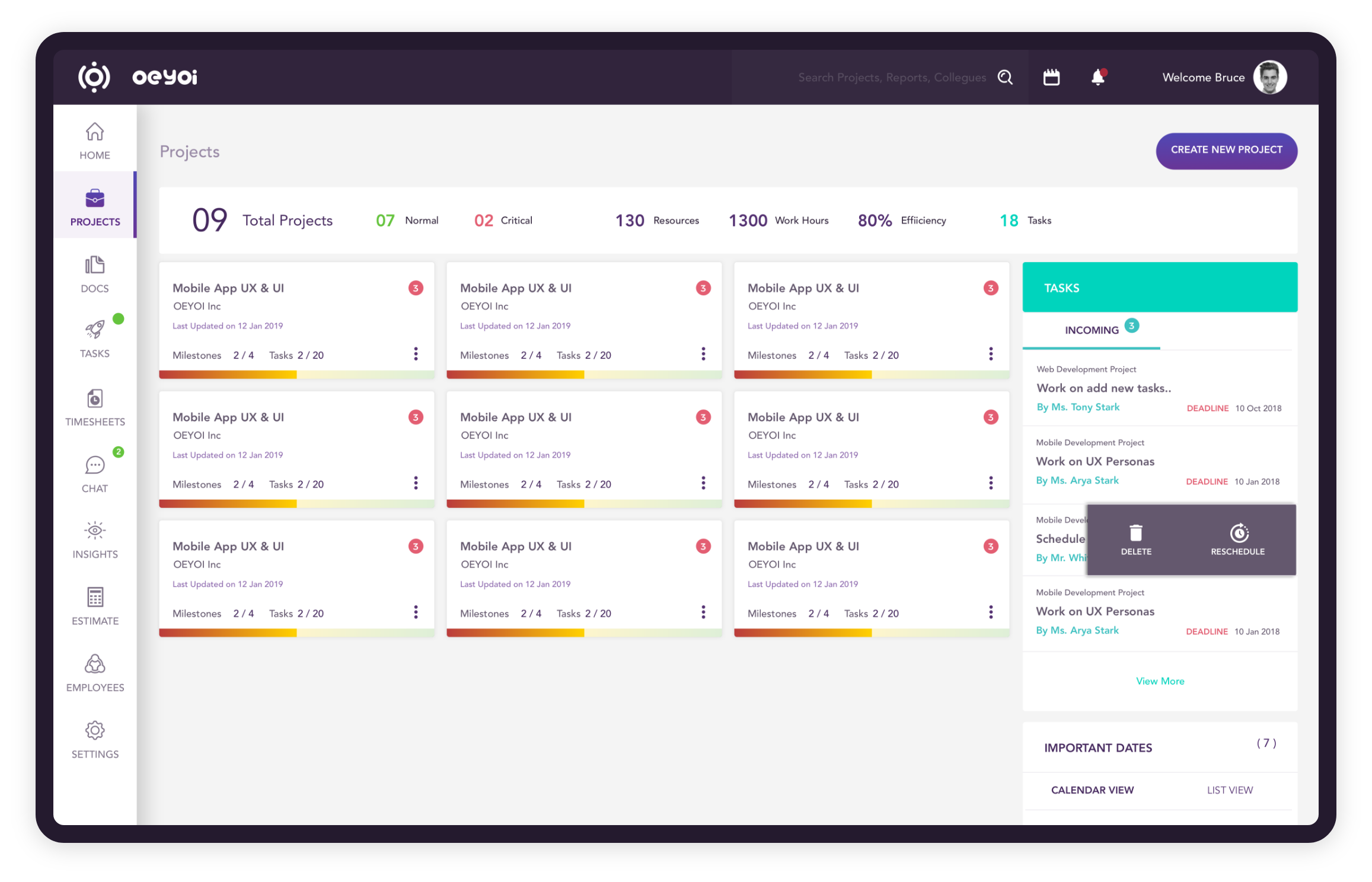Click the View More link

pyautogui.click(x=1160, y=681)
